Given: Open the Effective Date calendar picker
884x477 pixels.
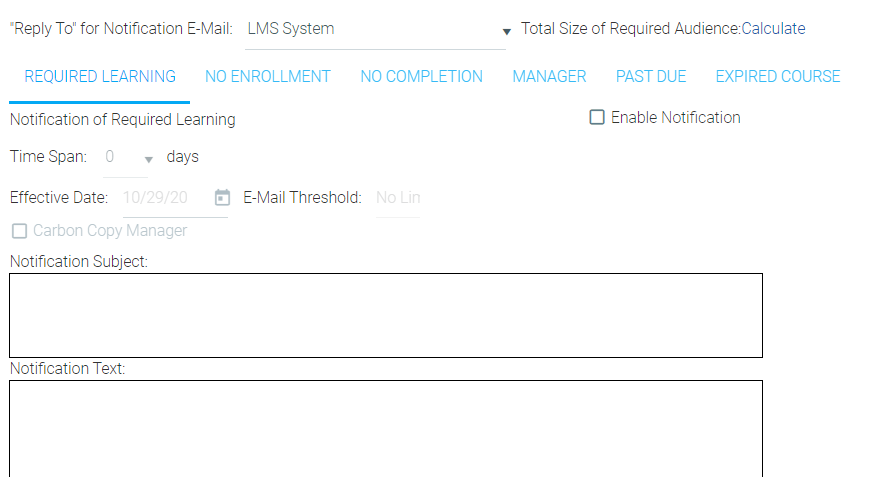Looking at the screenshot, I should (x=222, y=197).
